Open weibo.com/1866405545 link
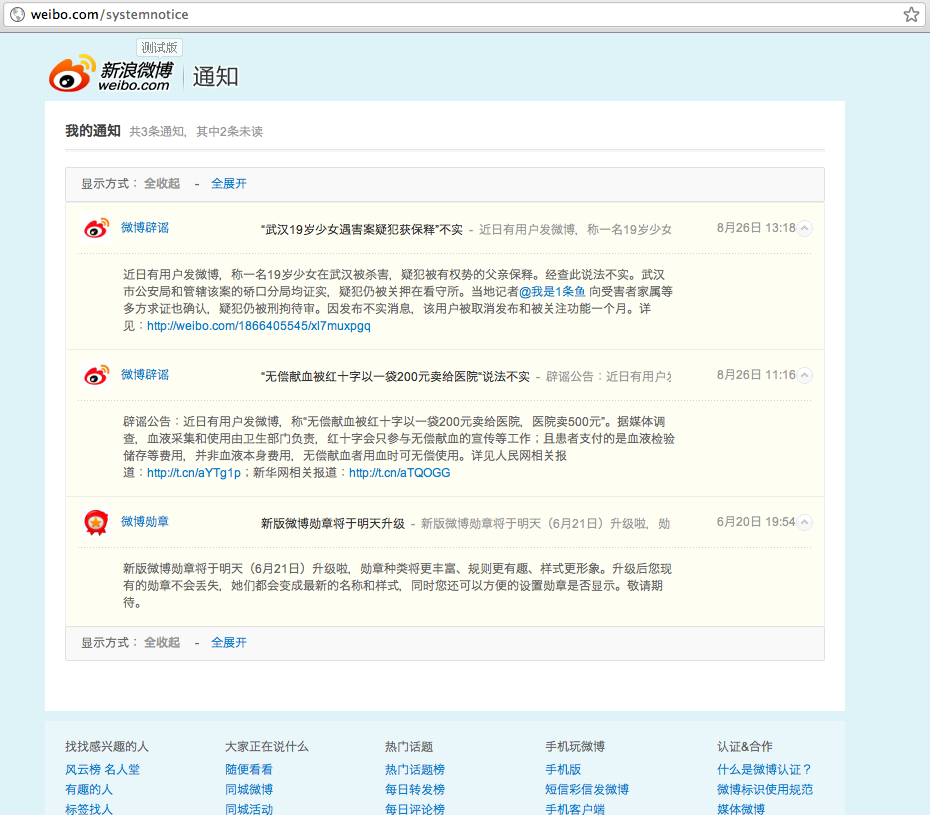 coord(259,326)
